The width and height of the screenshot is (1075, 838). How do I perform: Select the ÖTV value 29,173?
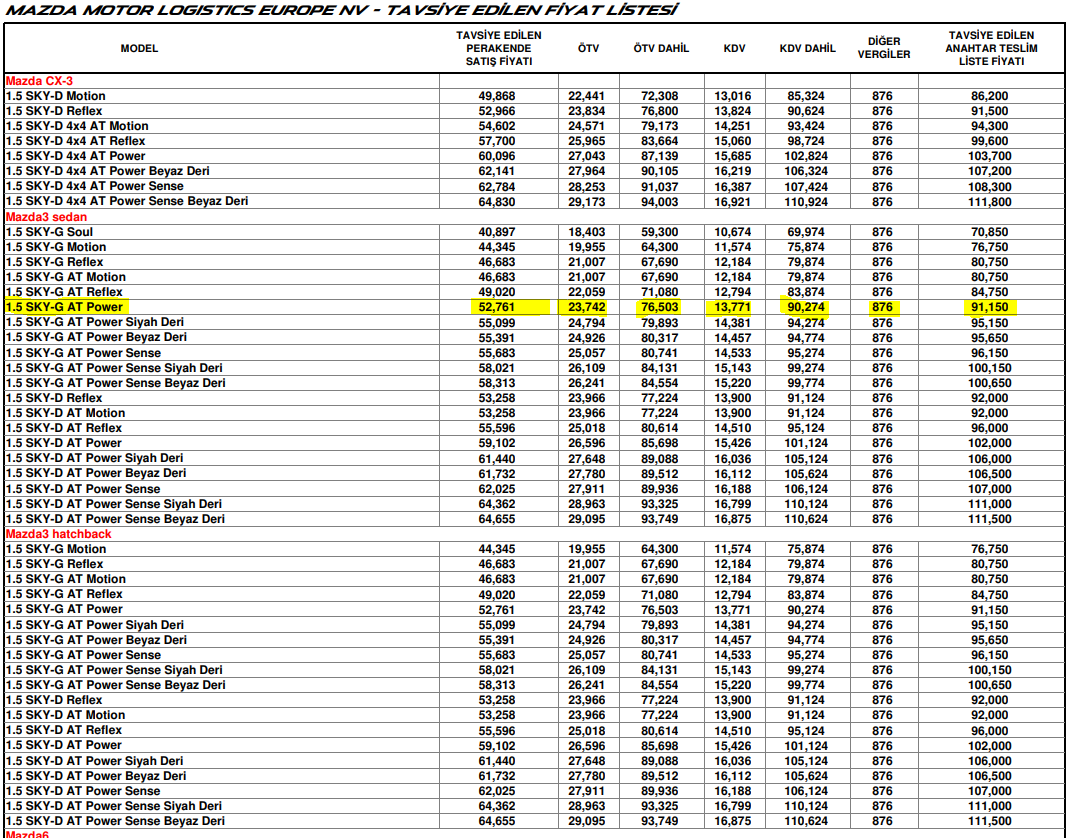point(586,202)
